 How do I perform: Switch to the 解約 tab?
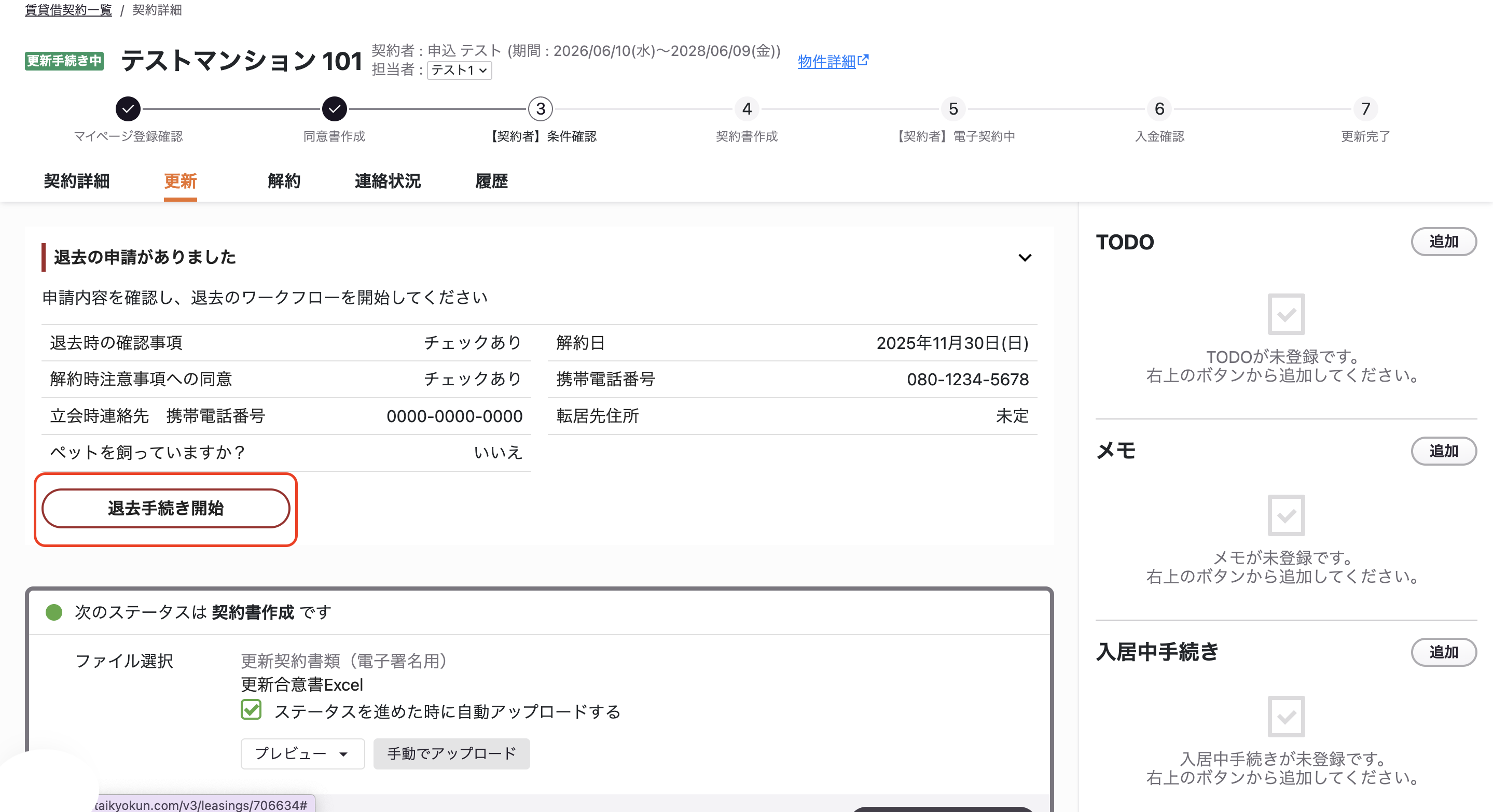[x=284, y=181]
